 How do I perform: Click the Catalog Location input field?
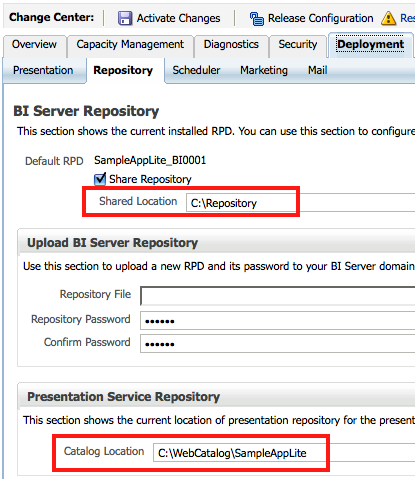pos(284,453)
